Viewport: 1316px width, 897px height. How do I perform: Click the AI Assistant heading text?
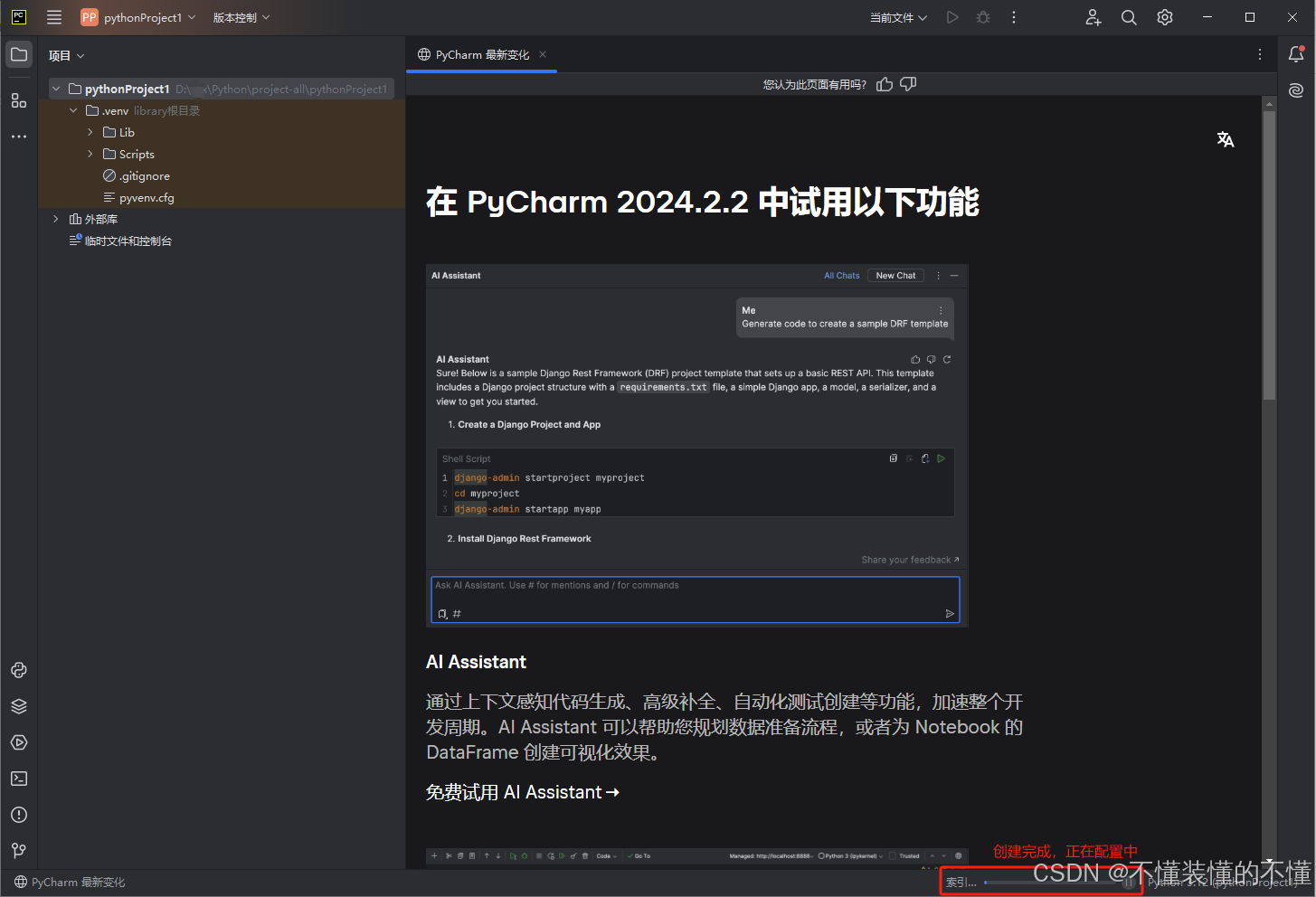476,662
